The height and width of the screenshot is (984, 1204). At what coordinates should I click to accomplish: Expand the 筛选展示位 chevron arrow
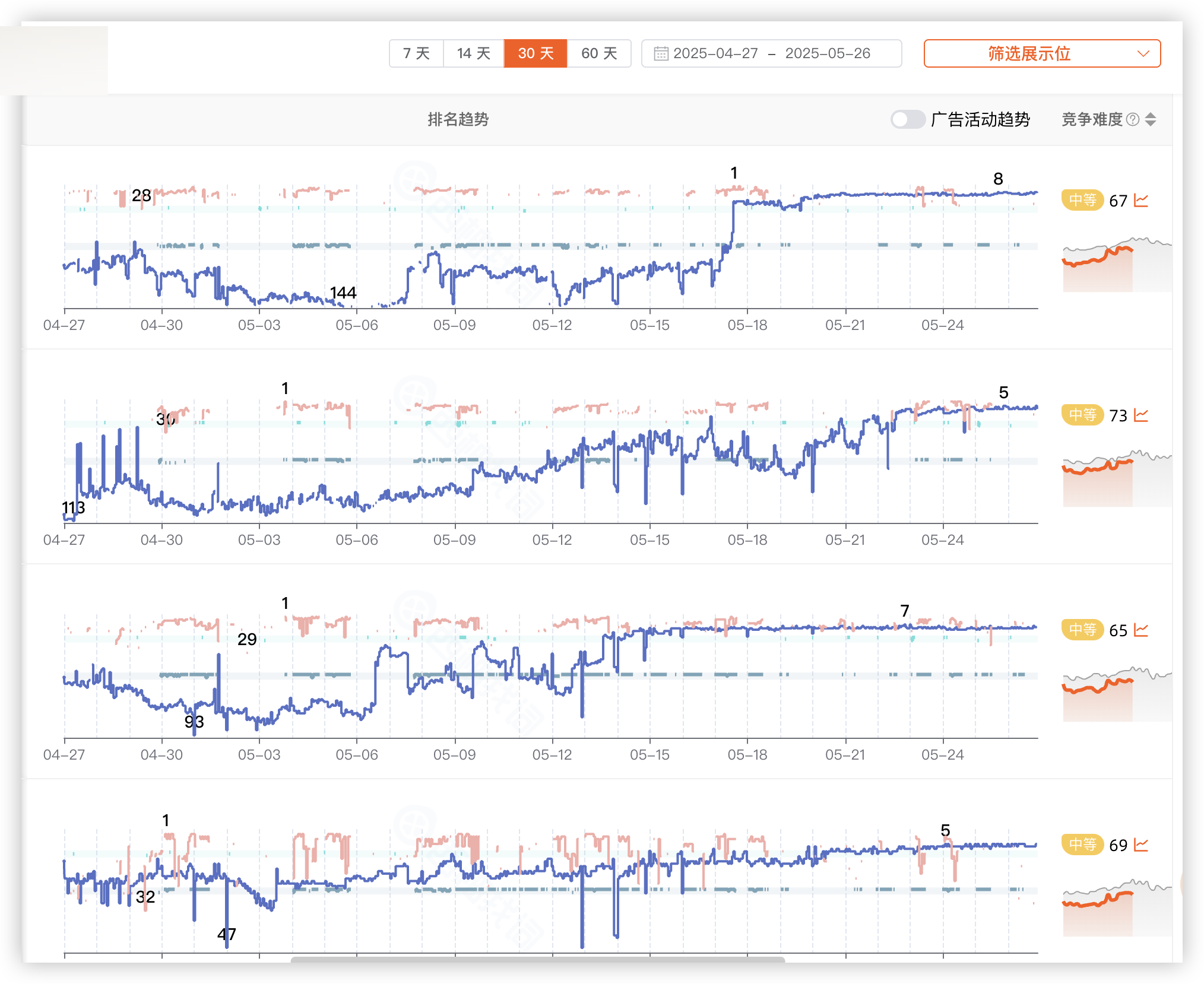[1143, 53]
